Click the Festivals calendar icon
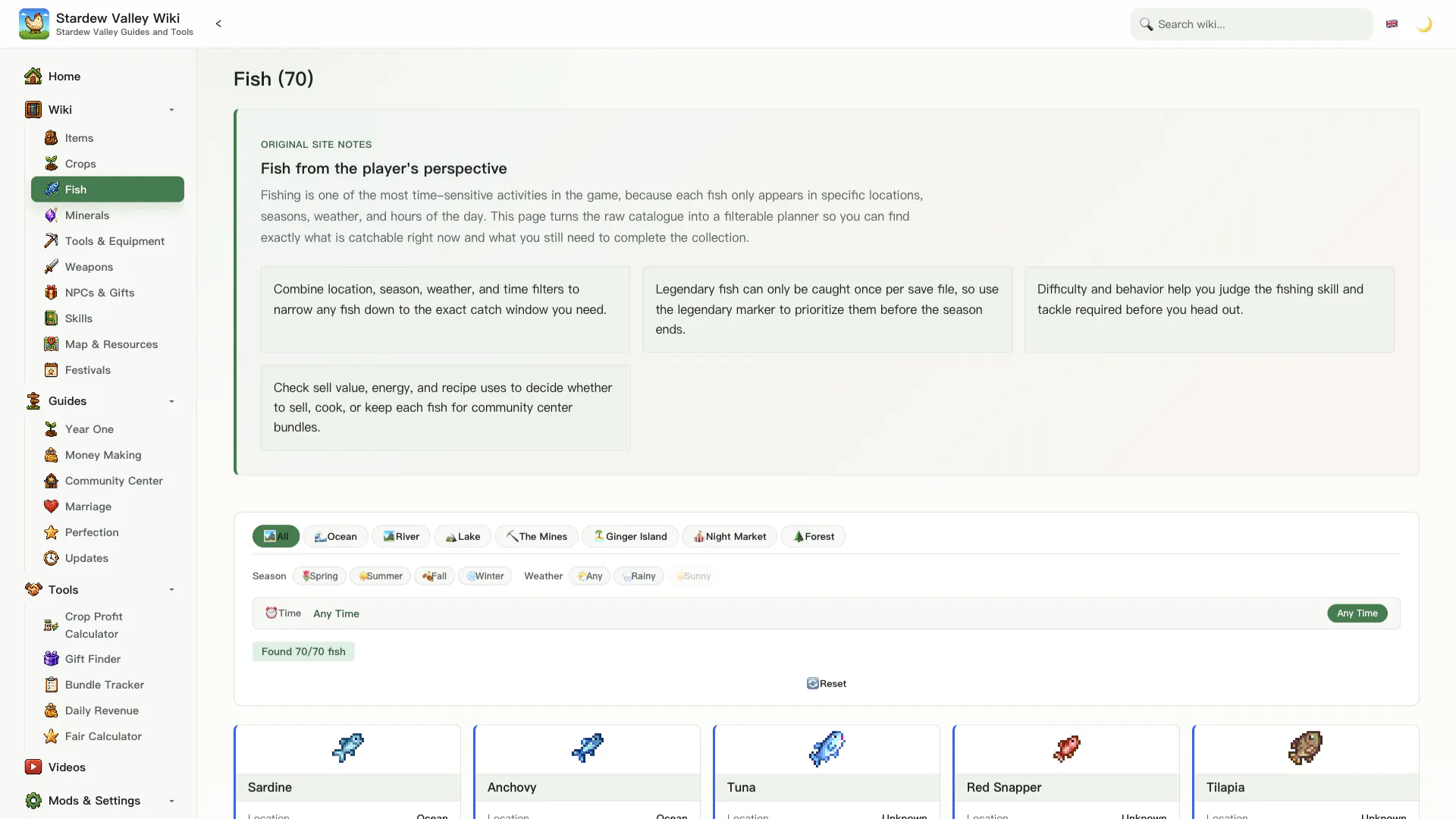The height and width of the screenshot is (819, 1456). [x=51, y=370]
